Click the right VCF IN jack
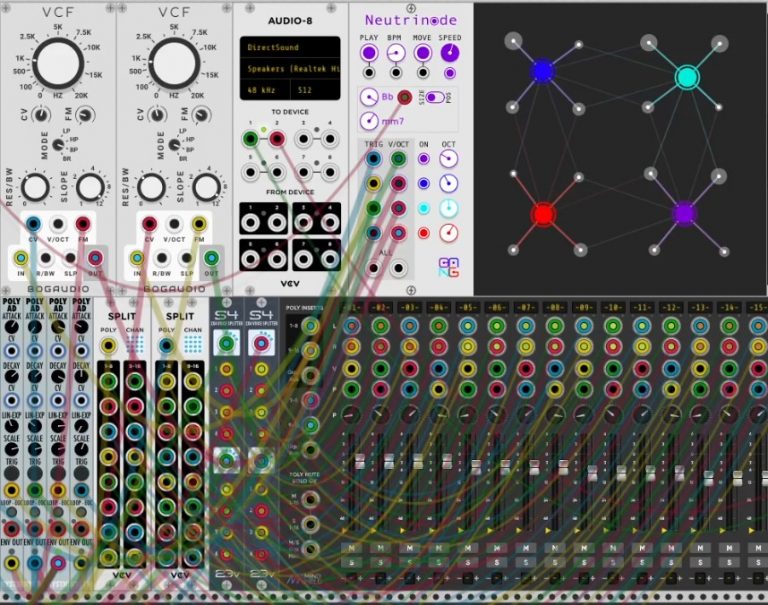768x605 pixels. coord(137,258)
